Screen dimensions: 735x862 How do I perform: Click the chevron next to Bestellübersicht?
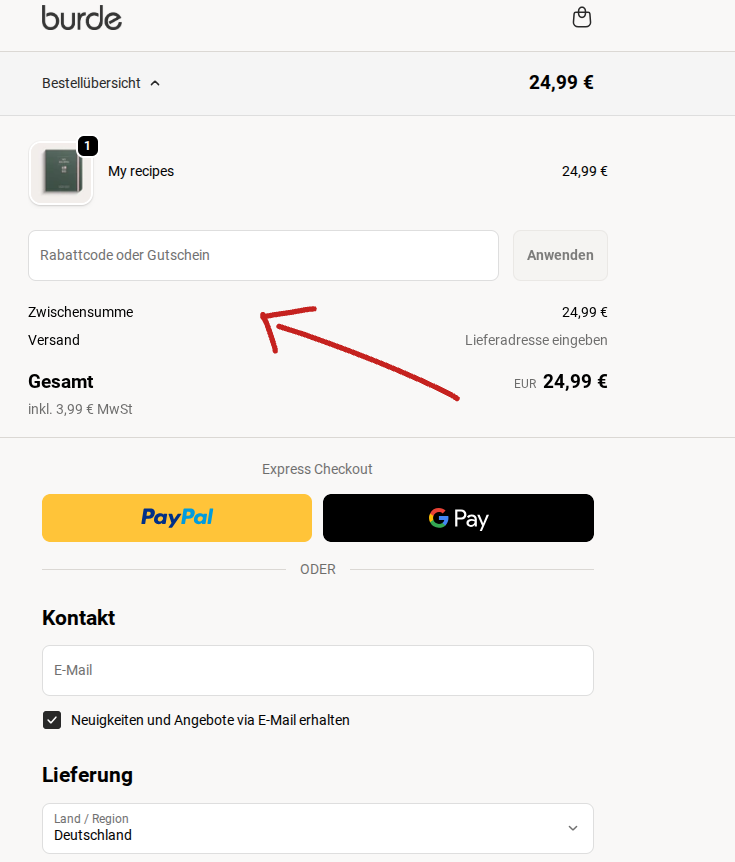[155, 84]
